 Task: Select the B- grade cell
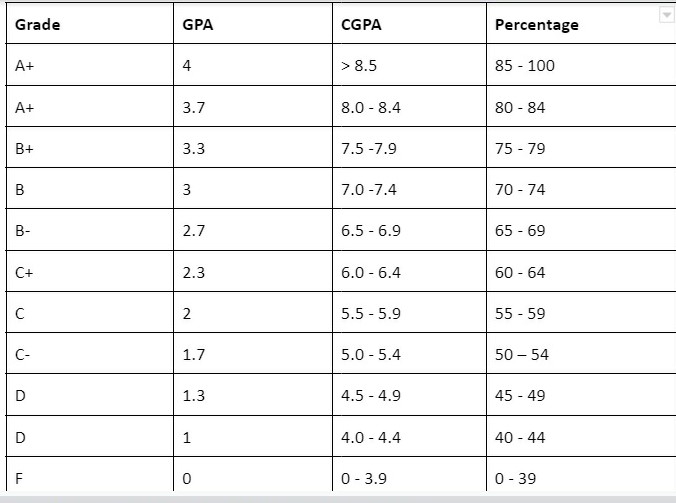24,230
